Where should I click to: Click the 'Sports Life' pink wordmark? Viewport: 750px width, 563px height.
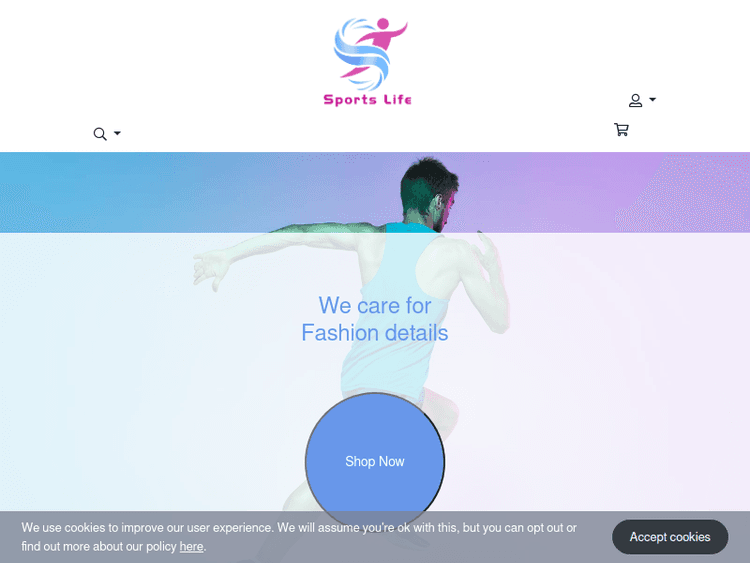[367, 99]
